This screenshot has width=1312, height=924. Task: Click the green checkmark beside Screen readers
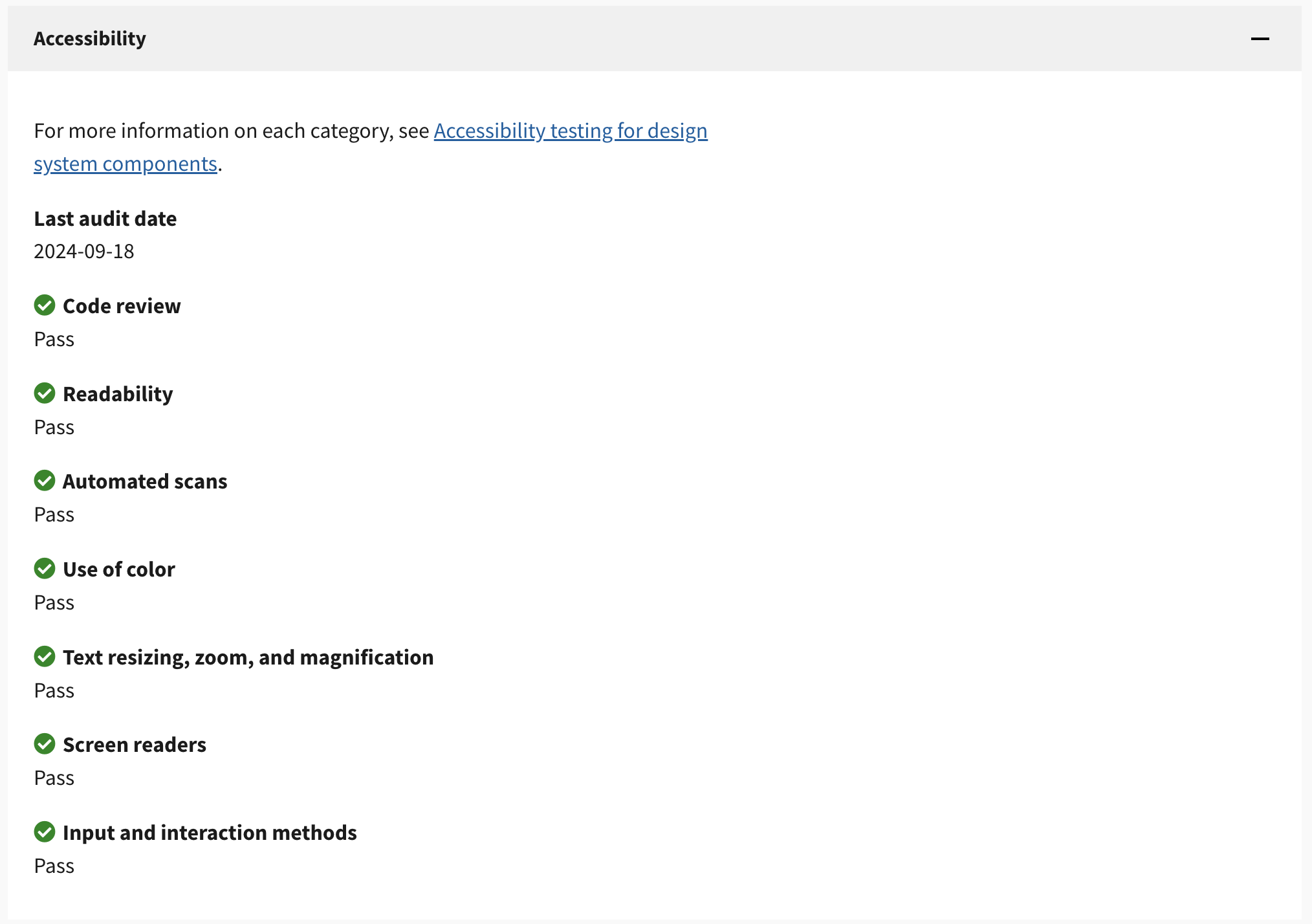[45, 744]
